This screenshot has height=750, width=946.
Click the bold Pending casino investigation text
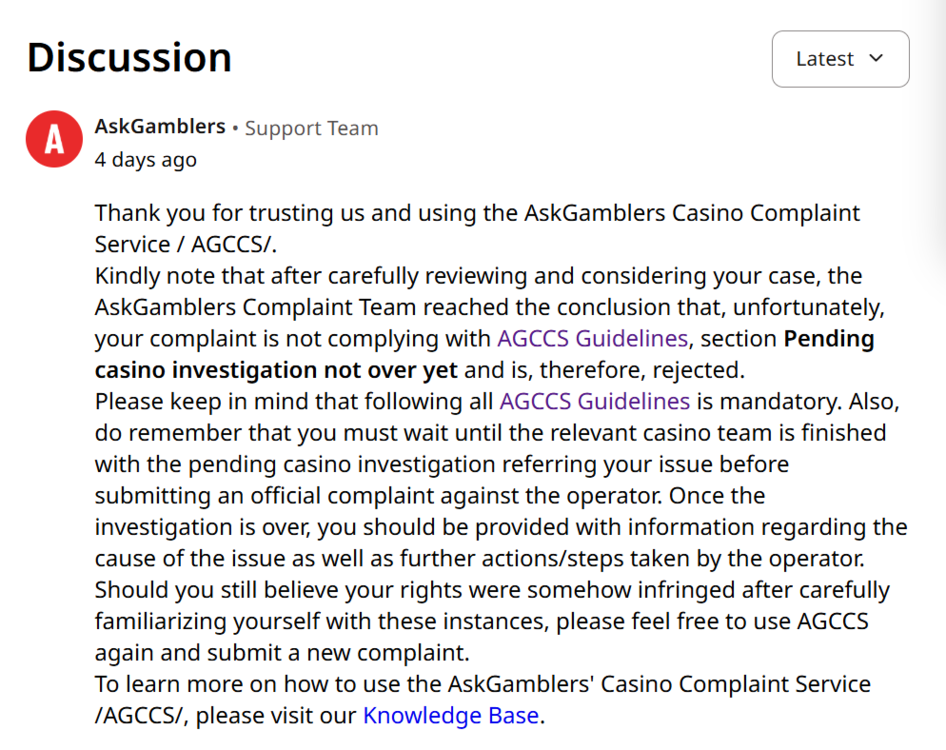[276, 370]
